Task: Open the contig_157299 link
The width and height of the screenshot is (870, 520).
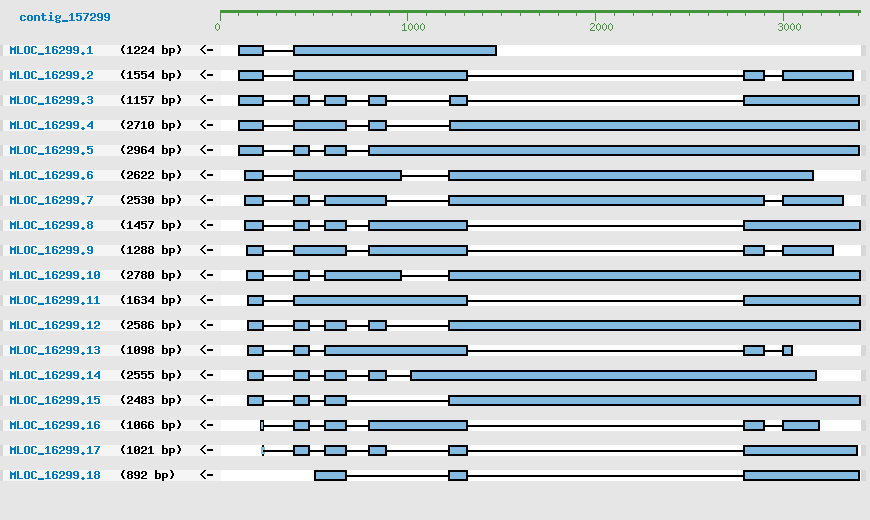Action: [65, 17]
